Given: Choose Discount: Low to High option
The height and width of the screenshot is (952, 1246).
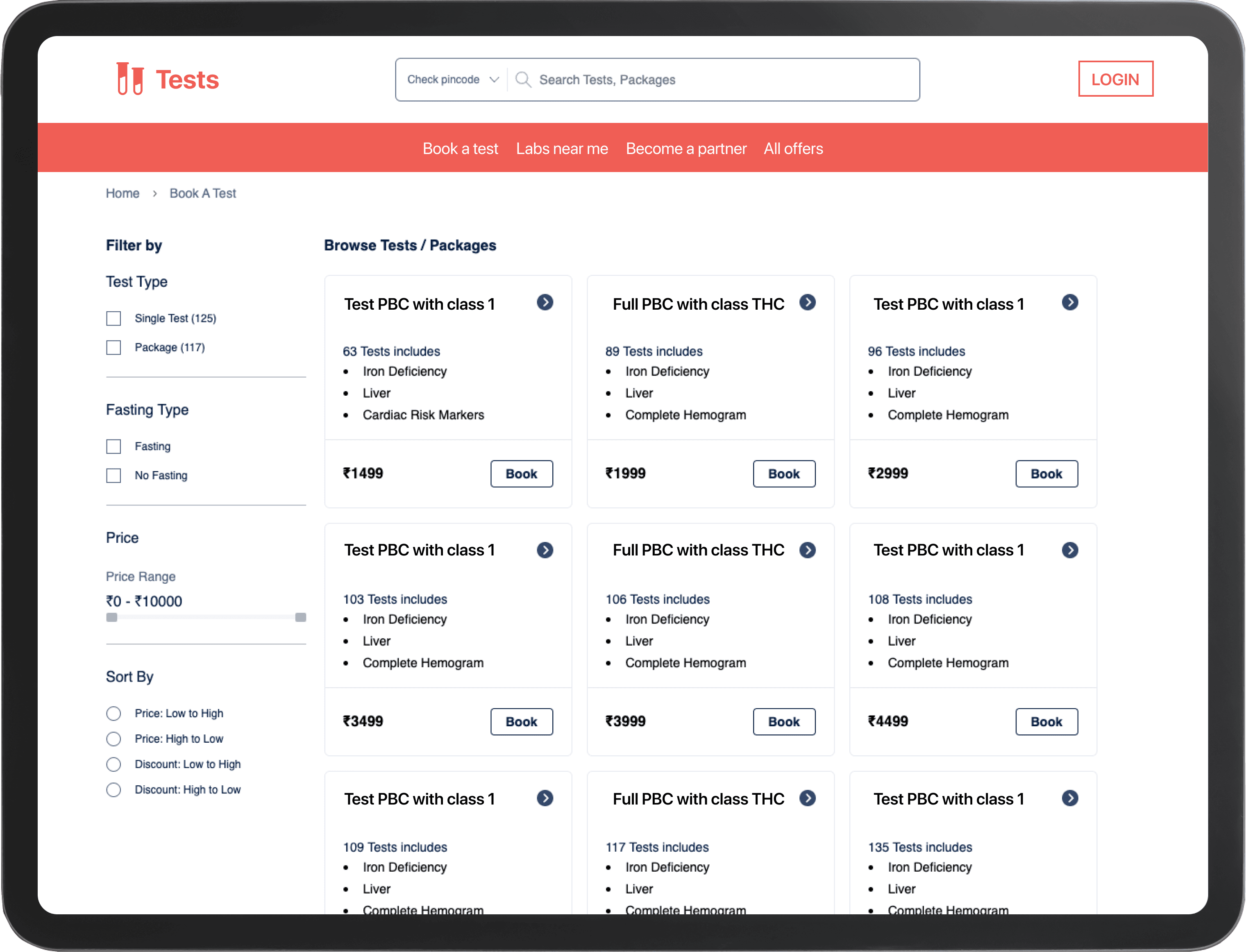Looking at the screenshot, I should tap(113, 764).
